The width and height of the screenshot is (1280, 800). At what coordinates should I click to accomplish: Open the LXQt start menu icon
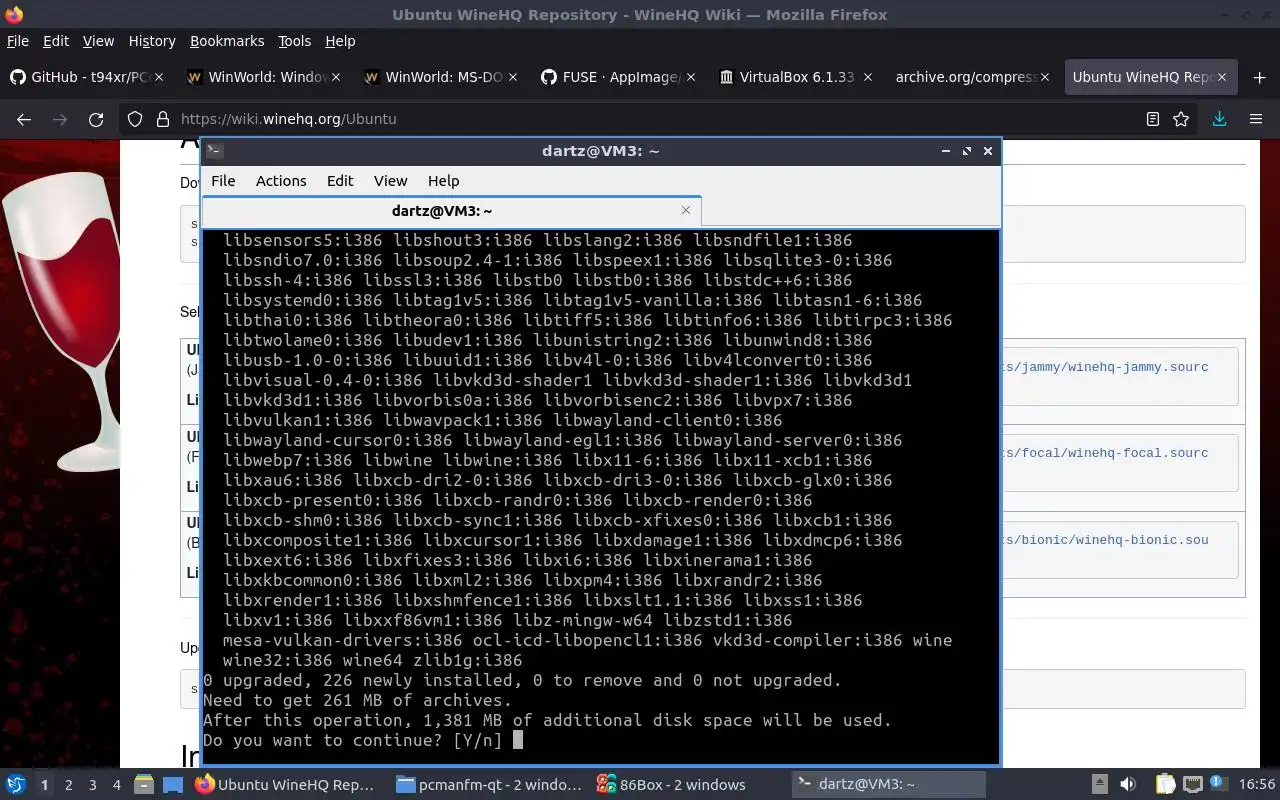click(x=16, y=785)
